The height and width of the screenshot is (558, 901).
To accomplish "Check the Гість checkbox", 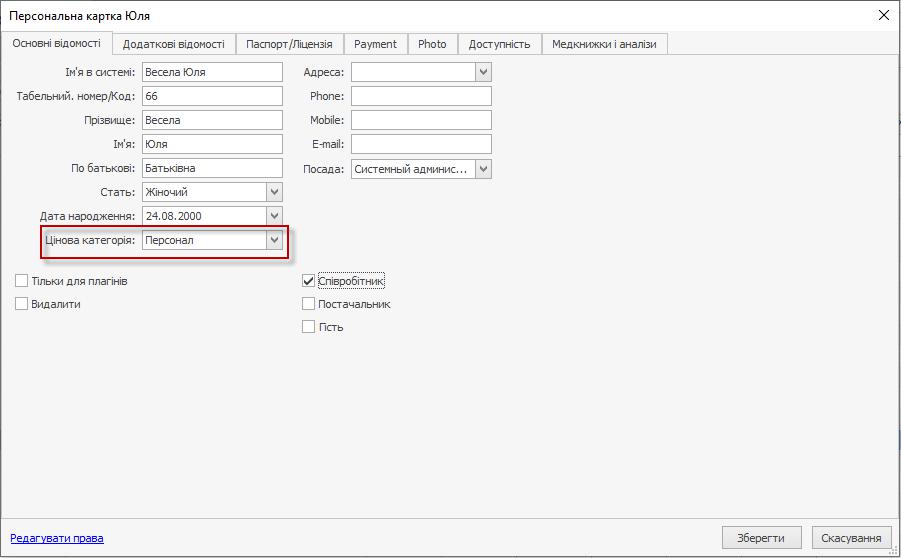I will [x=309, y=327].
